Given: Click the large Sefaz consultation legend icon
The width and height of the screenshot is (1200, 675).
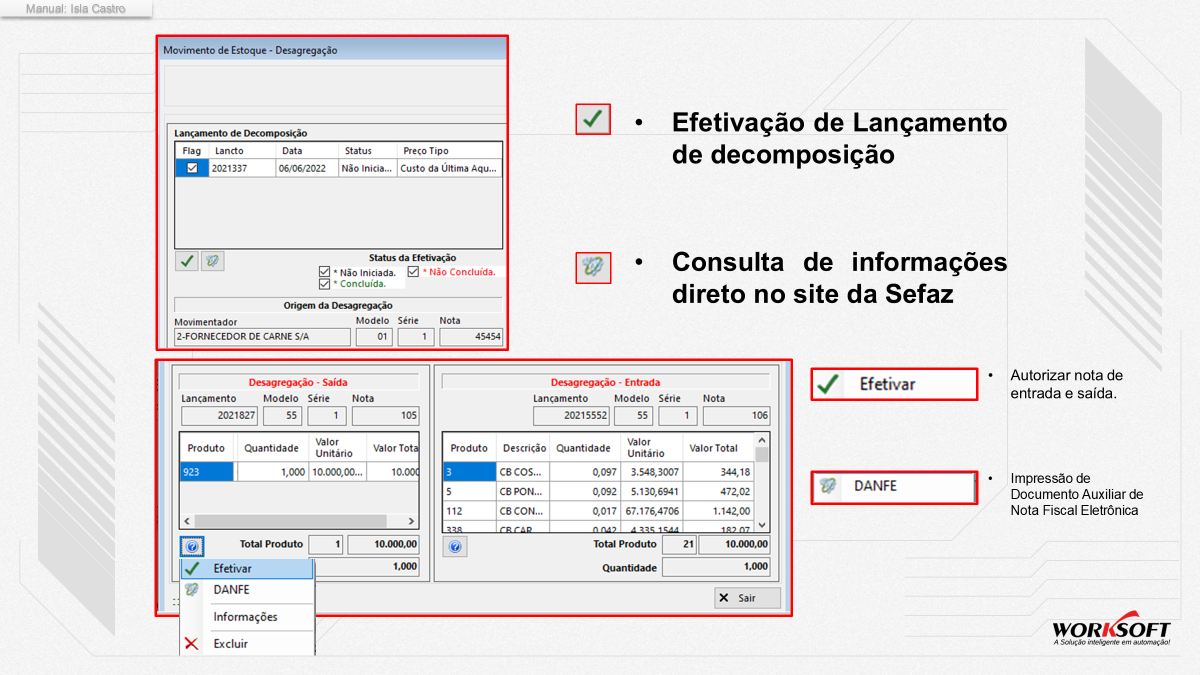Looking at the screenshot, I should point(593,267).
